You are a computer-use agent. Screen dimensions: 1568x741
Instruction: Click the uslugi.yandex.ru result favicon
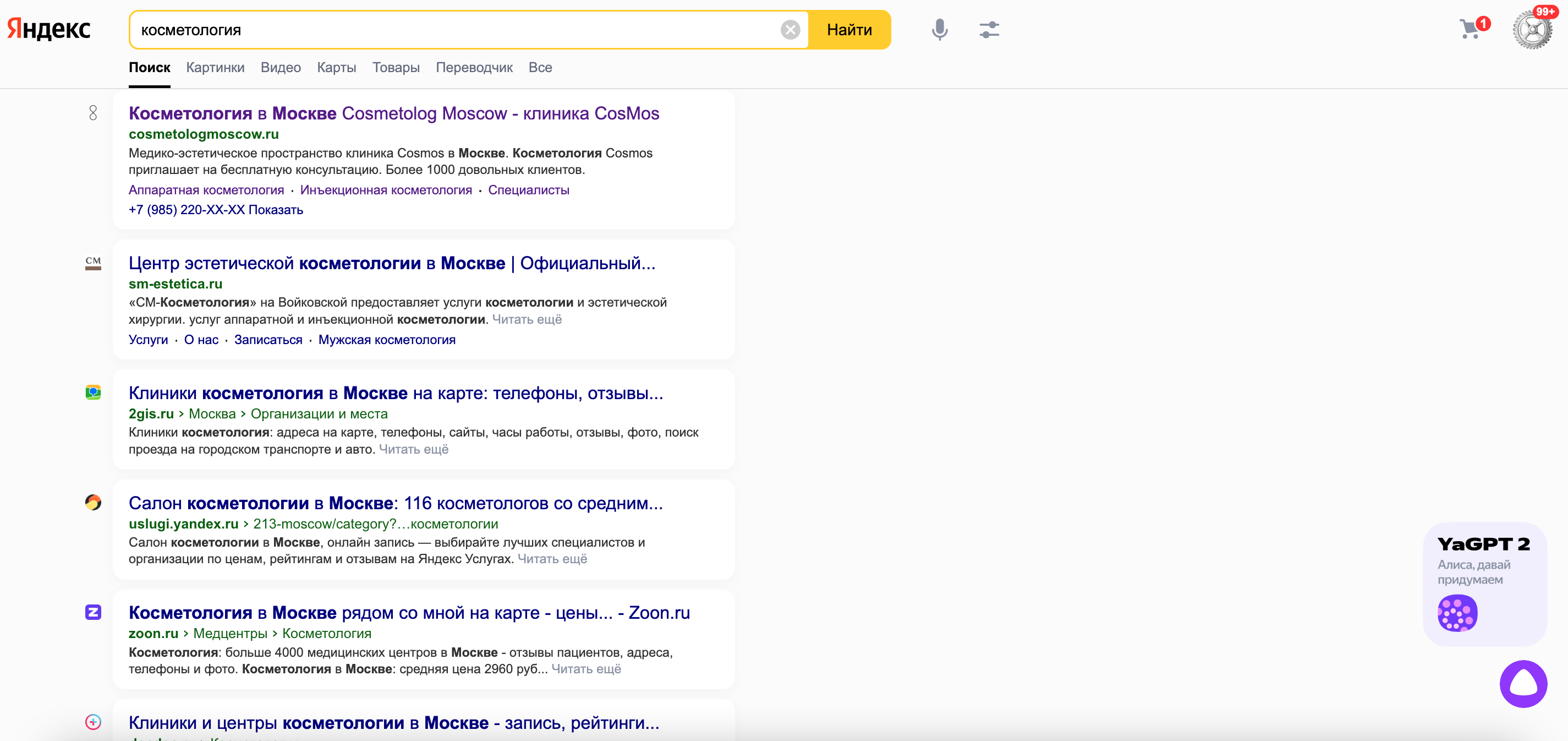pyautogui.click(x=93, y=502)
